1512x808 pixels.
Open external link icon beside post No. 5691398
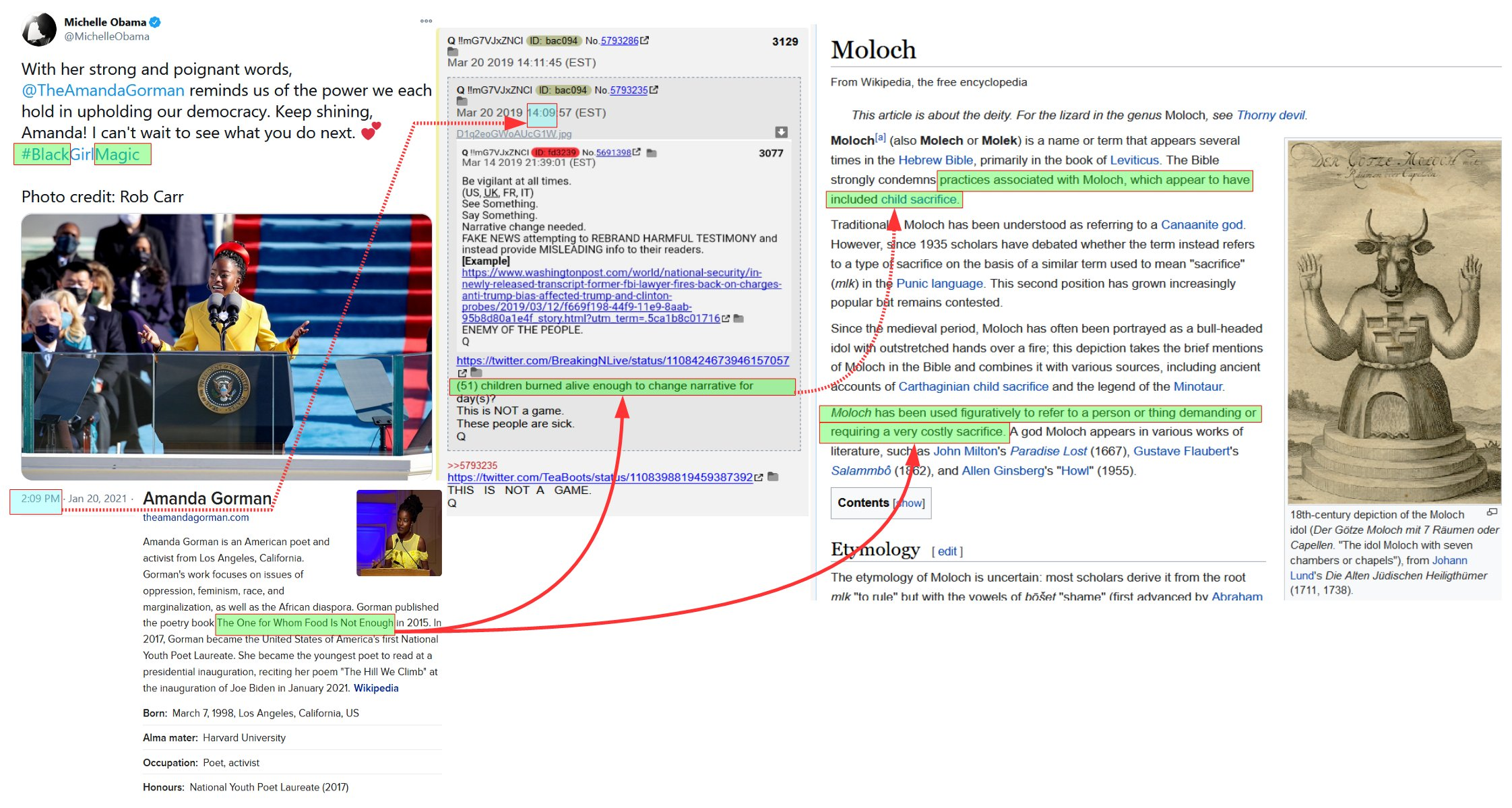pos(637,152)
